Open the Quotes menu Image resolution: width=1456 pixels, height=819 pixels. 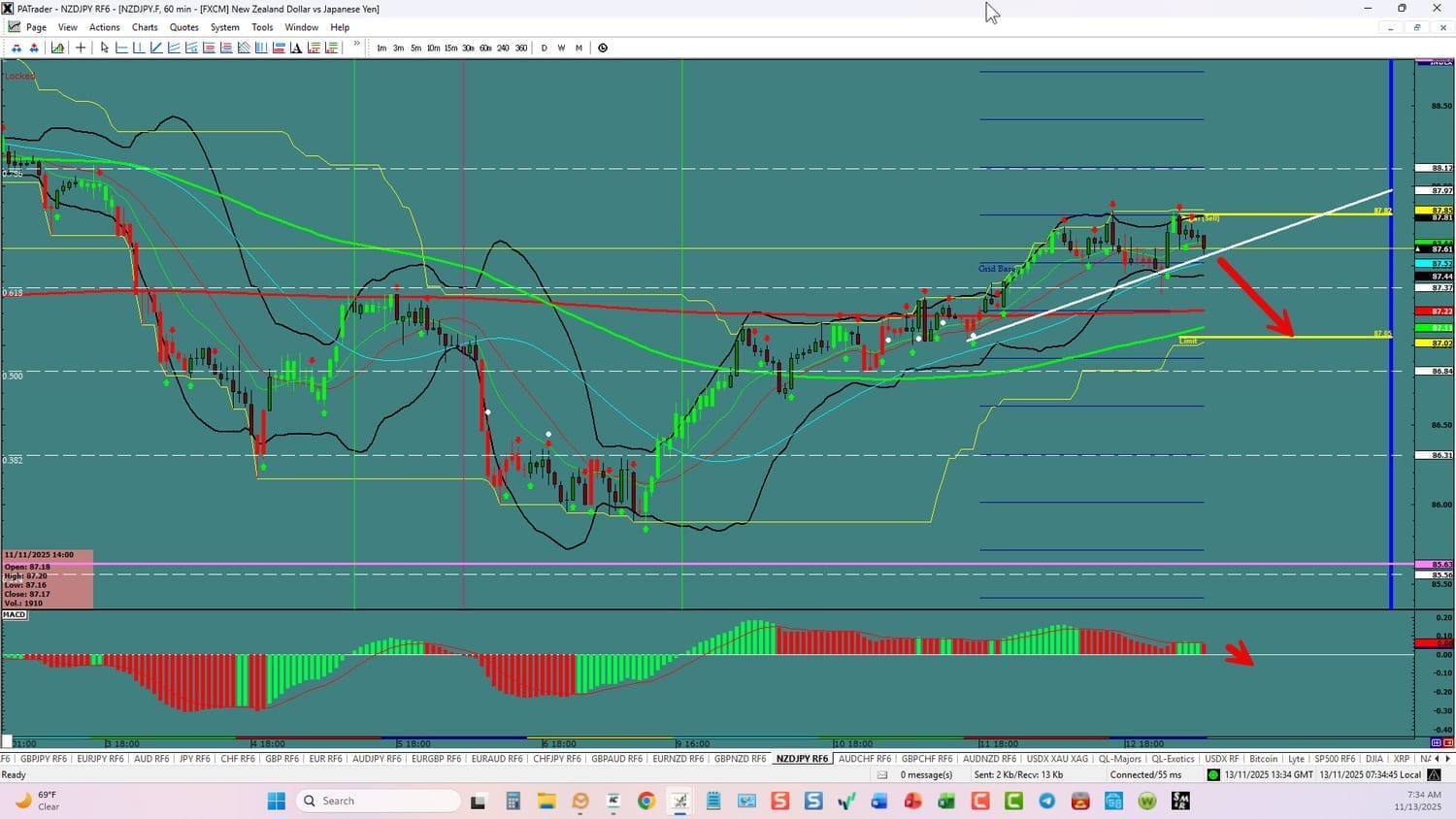pyautogui.click(x=183, y=27)
